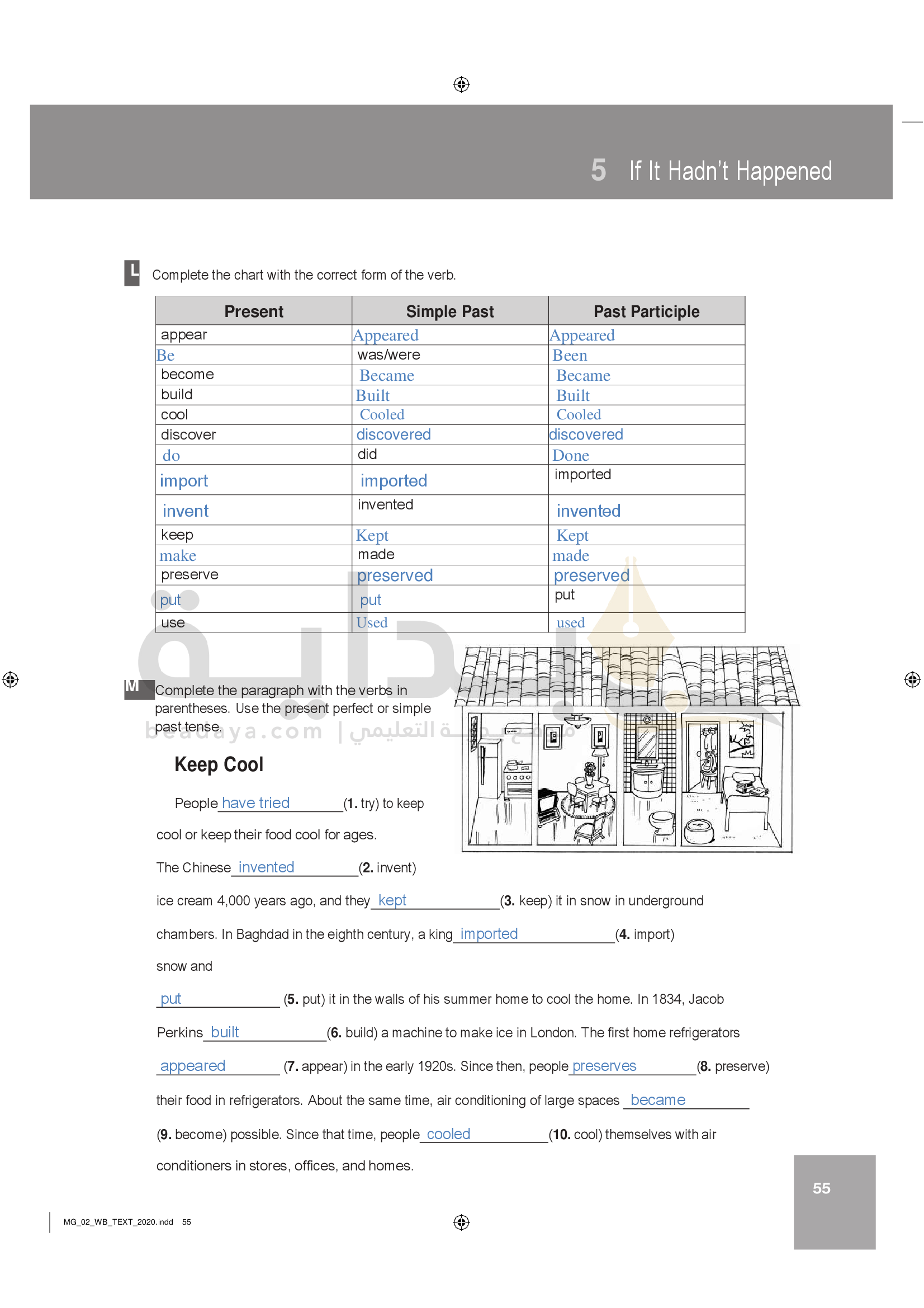The image size is (924, 1308).
Task: Click the 'Present' column header
Action: coord(253,311)
